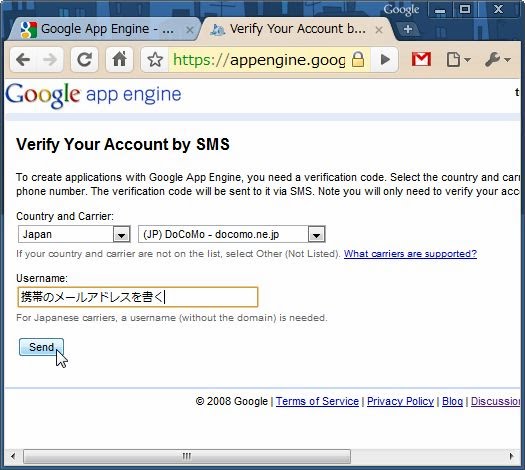This screenshot has width=525, height=470.
Task: Close the Verify Your Account tab
Action: click(x=379, y=30)
